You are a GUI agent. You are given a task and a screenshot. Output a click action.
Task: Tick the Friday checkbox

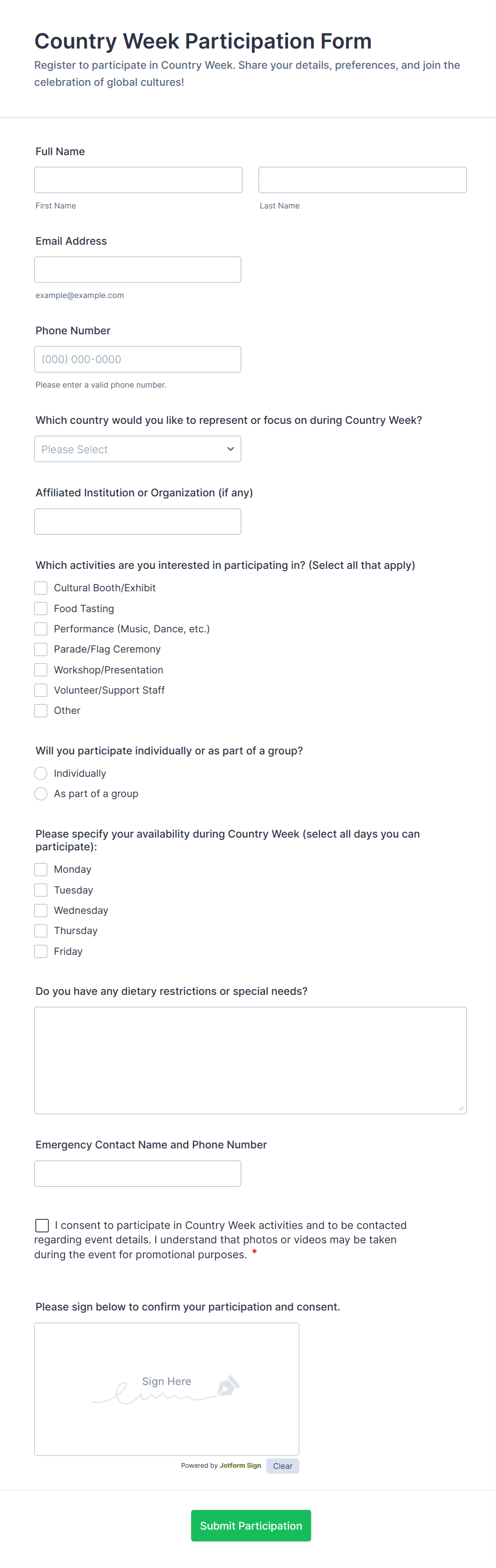(x=41, y=951)
